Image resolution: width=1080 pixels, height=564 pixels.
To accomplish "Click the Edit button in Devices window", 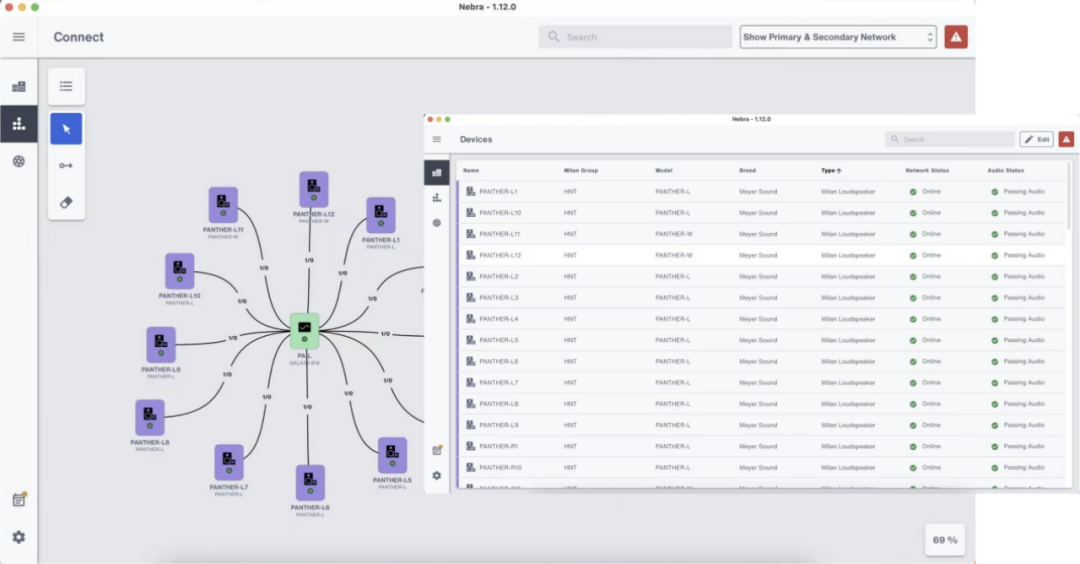I will (x=1036, y=139).
